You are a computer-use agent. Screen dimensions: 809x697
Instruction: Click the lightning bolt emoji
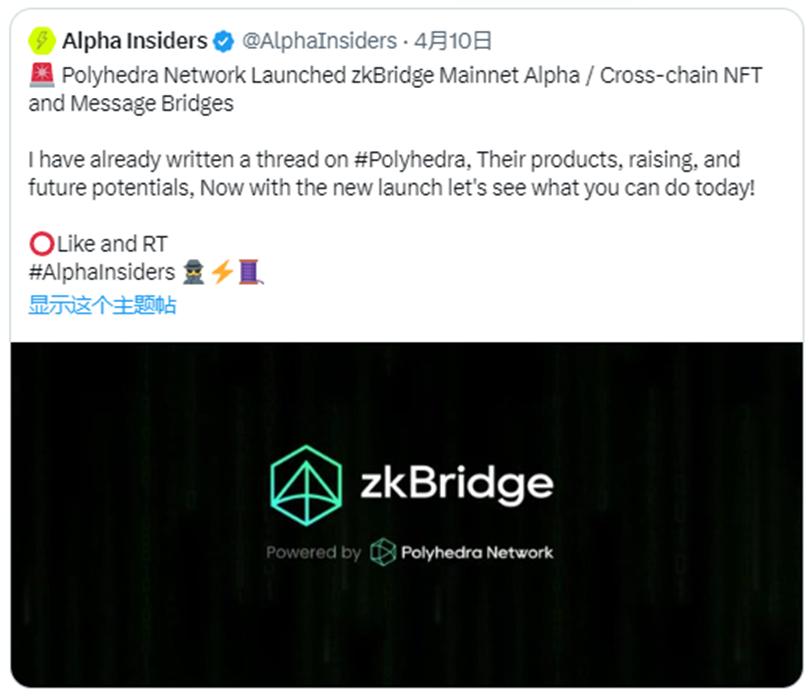click(x=221, y=272)
